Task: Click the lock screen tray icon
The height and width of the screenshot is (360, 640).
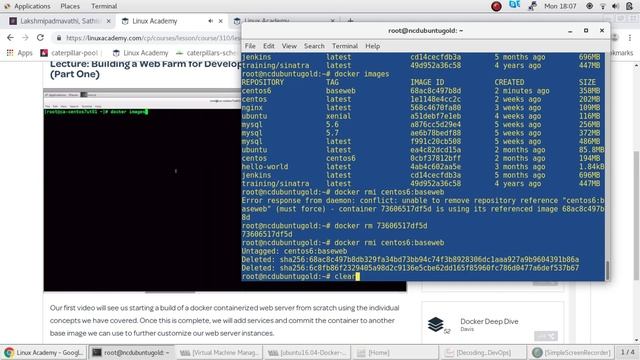Action: tap(629, 6)
